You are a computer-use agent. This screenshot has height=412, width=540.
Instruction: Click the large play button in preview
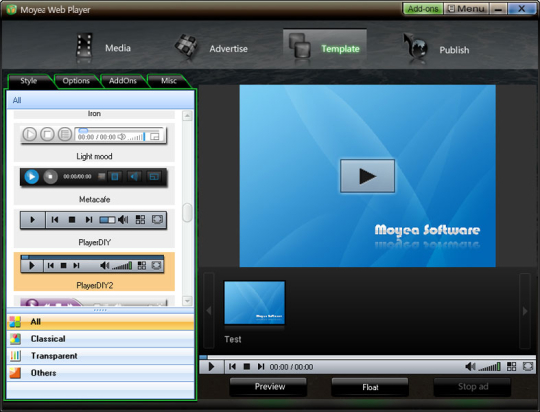[x=367, y=176]
